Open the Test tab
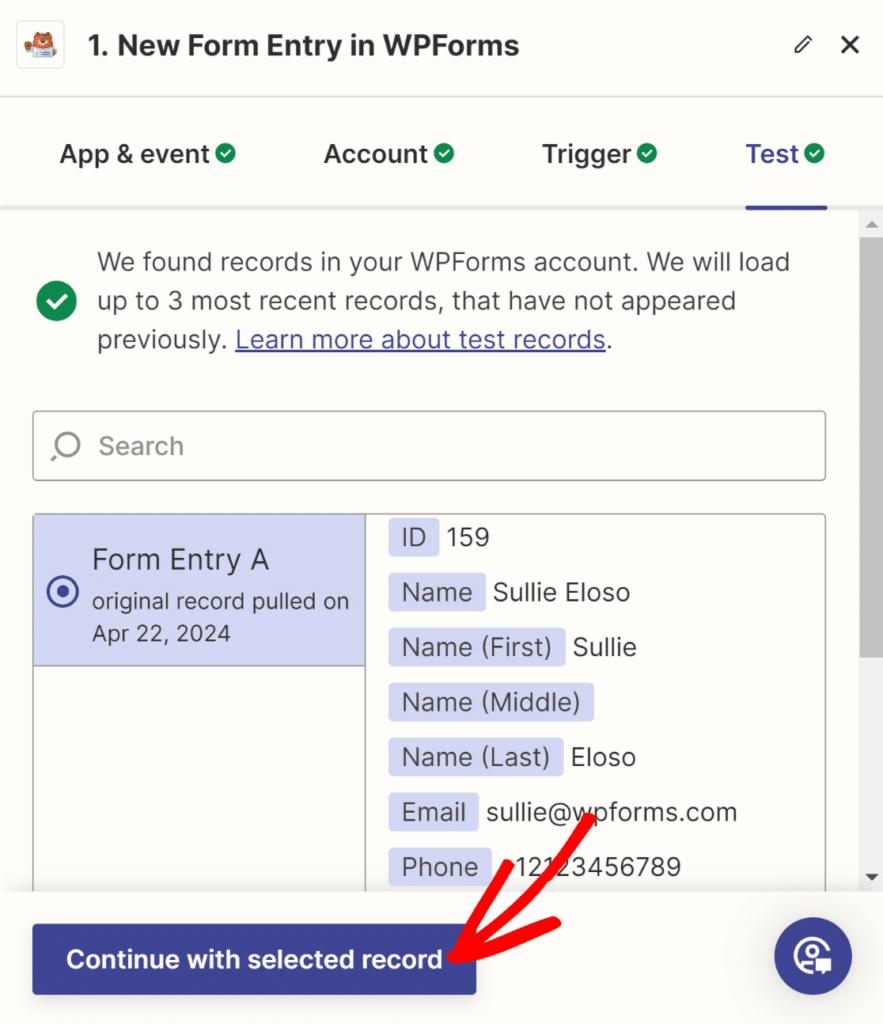 pyautogui.click(x=773, y=153)
